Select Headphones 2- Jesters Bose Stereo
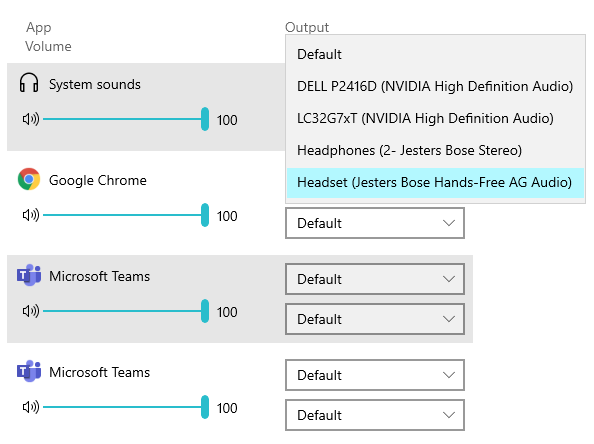Image resolution: width=594 pixels, height=444 pixels. [x=435, y=150]
